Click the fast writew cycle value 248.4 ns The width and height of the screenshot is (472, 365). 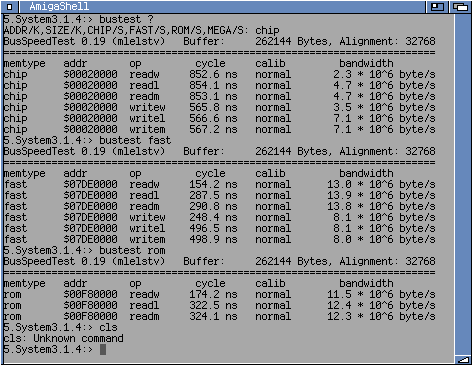pos(213,217)
